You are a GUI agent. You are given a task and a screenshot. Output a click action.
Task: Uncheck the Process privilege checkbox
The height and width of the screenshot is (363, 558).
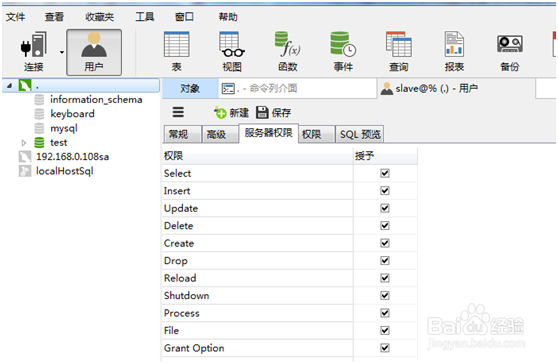tap(385, 313)
